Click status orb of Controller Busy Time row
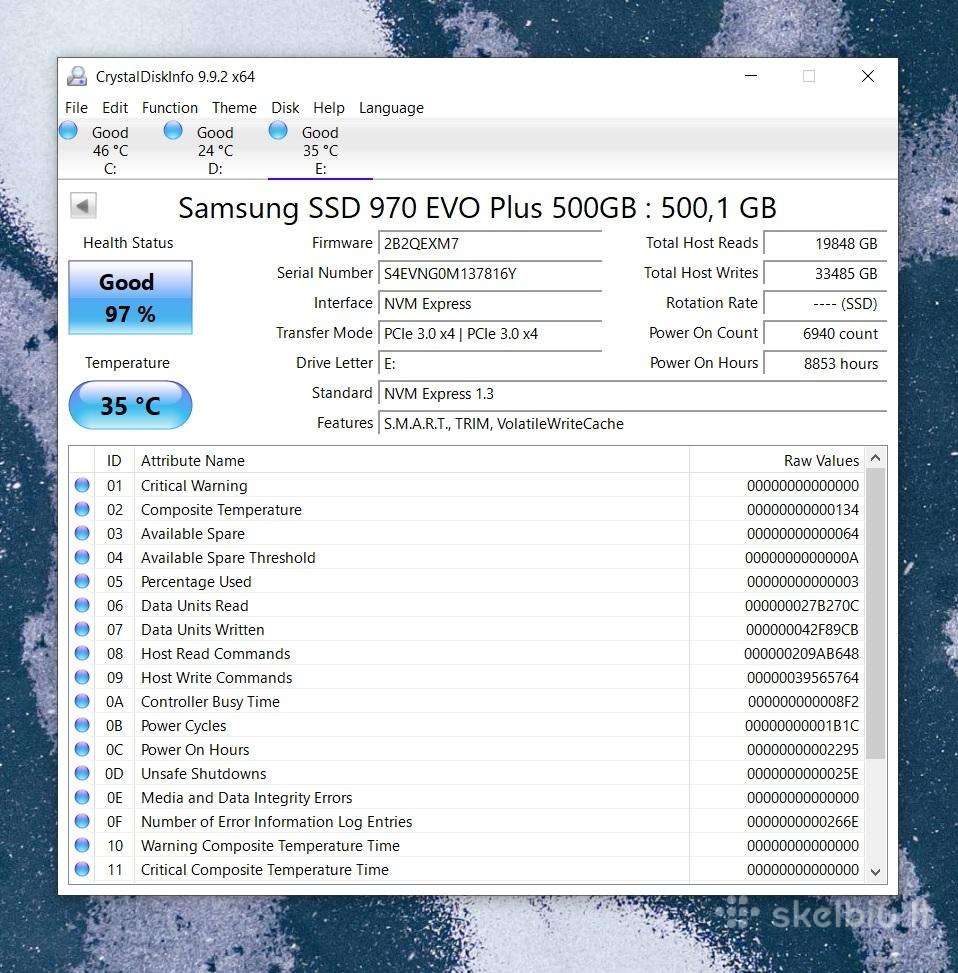958x973 pixels. pos(82,701)
